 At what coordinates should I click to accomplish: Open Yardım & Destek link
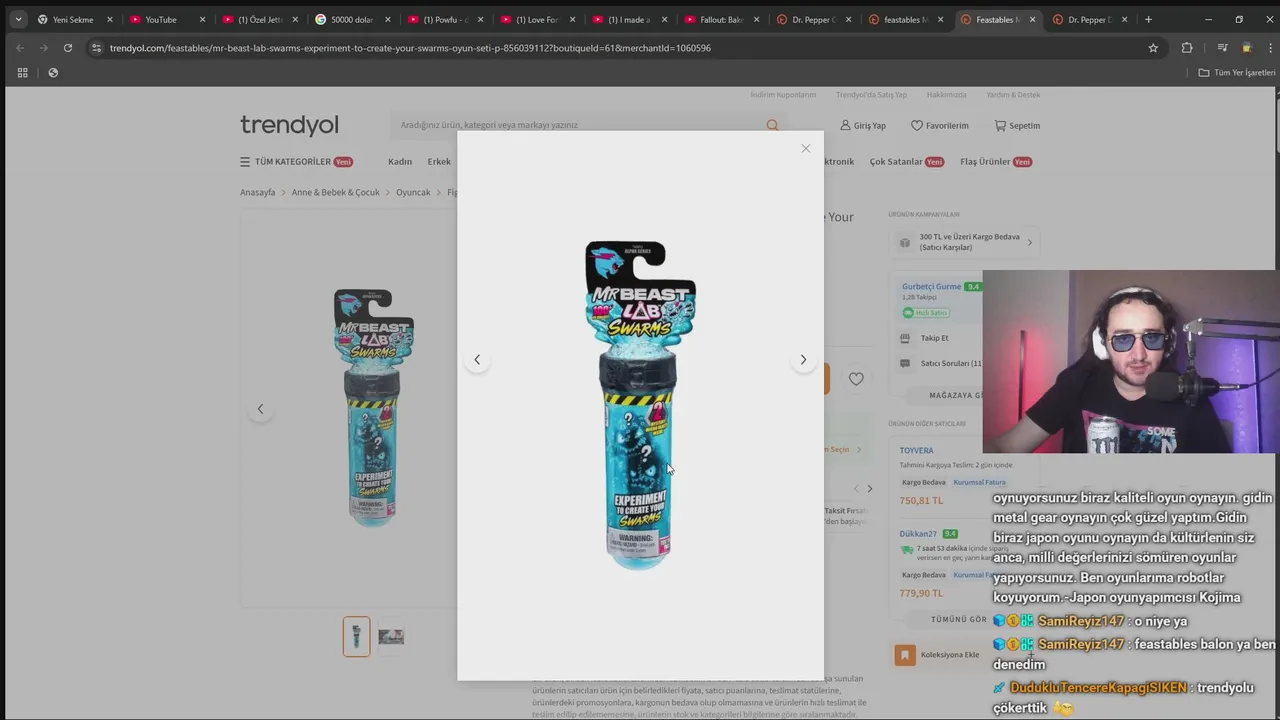coord(1013,95)
